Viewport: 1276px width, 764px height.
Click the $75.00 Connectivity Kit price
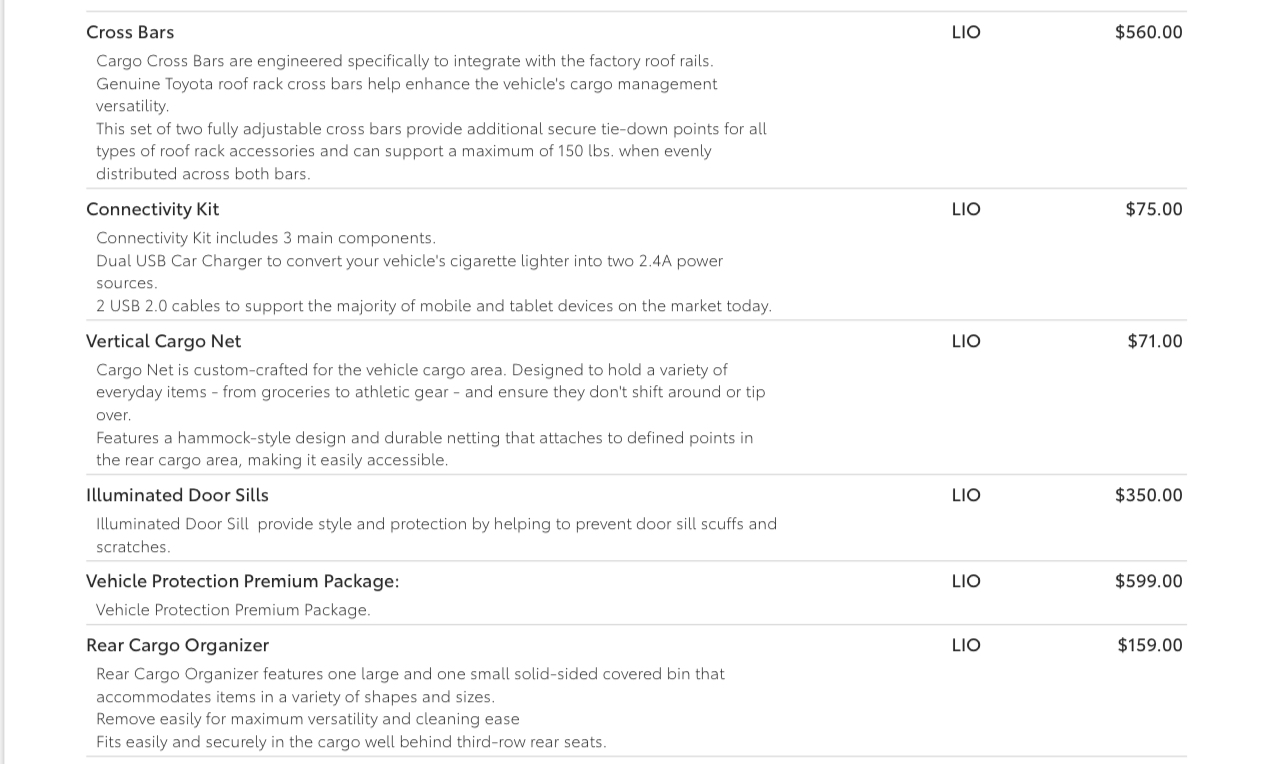(x=1153, y=209)
